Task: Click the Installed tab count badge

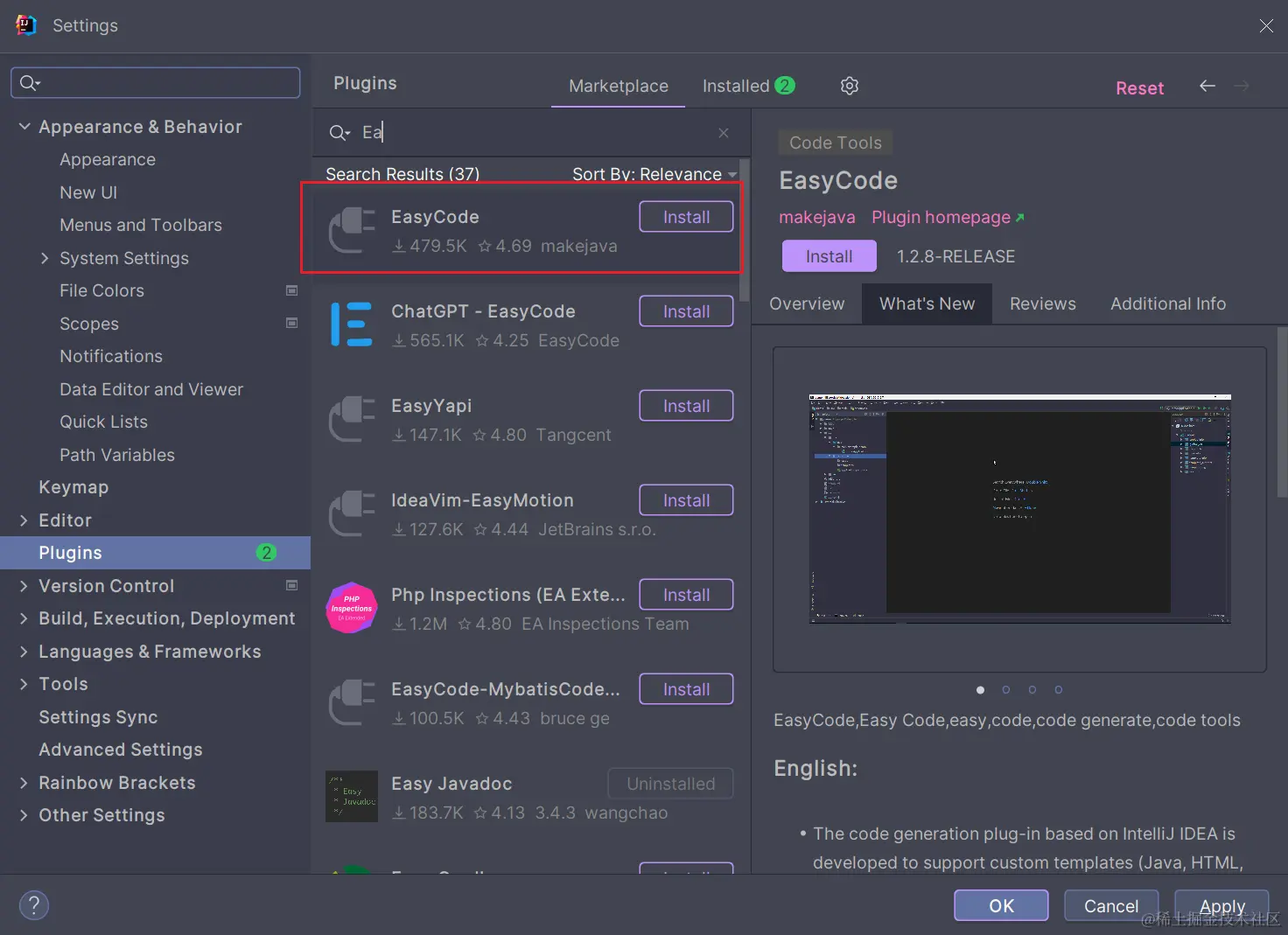Action: (785, 85)
